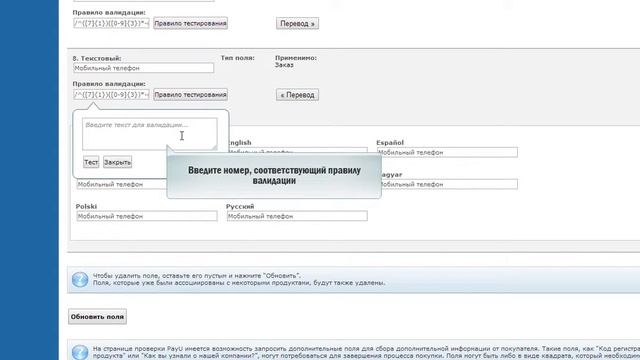Edit the validation rule input in field 8
The width and height of the screenshot is (640, 360).
[111, 95]
